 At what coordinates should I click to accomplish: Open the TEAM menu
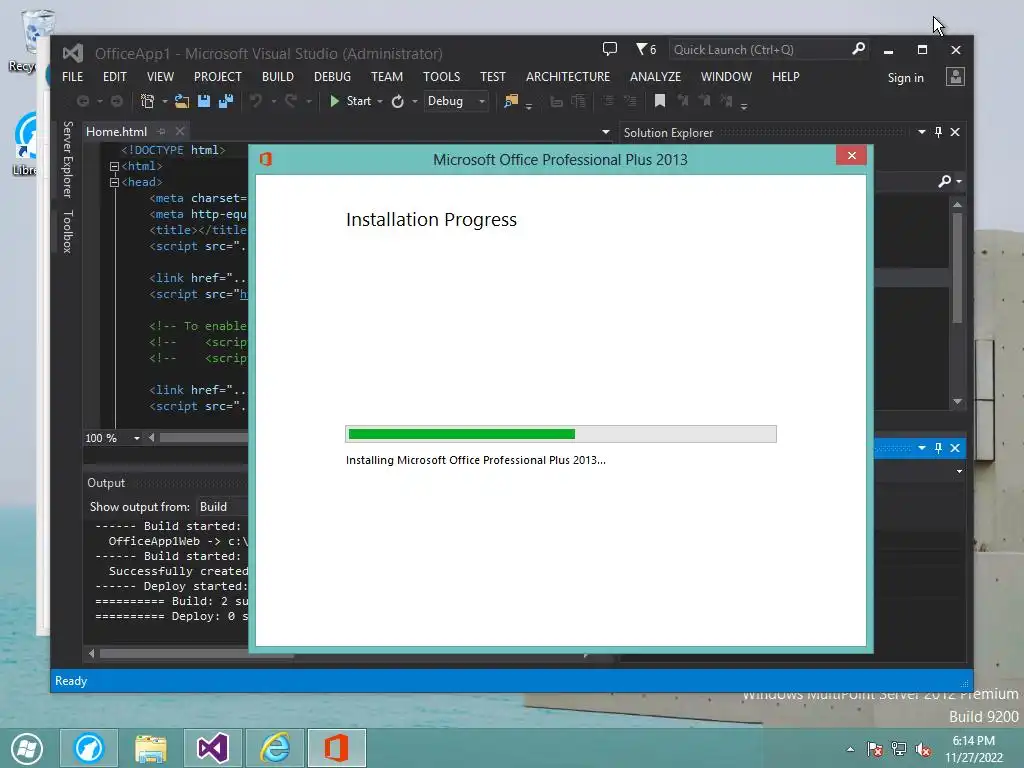point(387,76)
